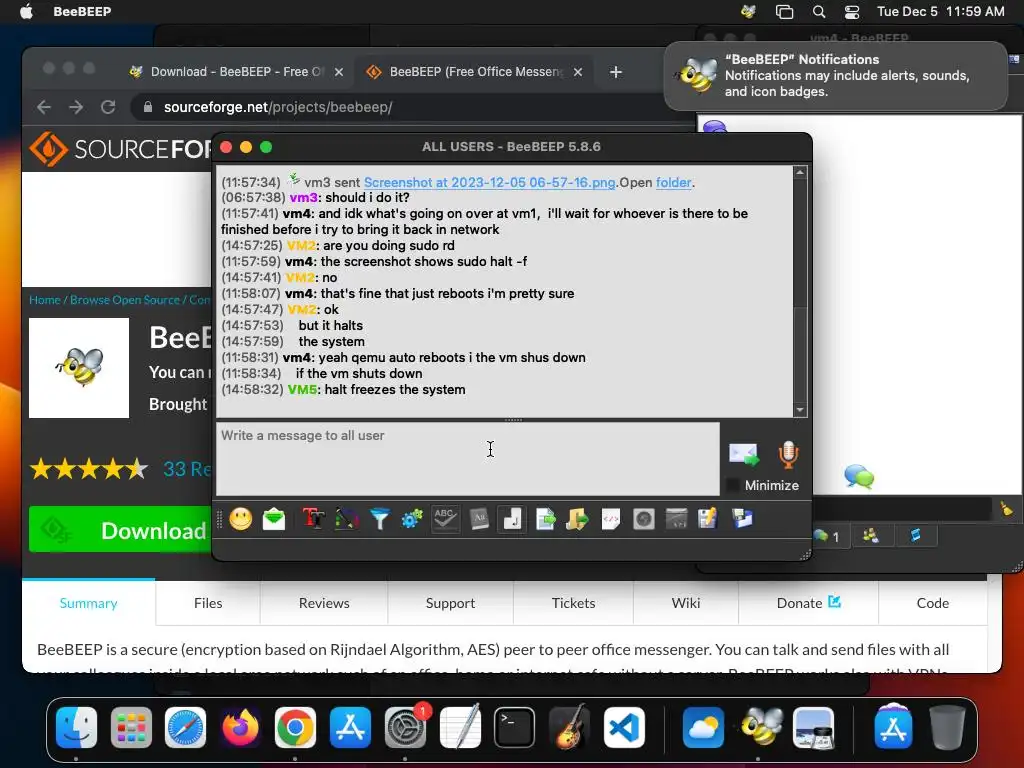Click the dark window chat toolbar icon

click(676, 519)
